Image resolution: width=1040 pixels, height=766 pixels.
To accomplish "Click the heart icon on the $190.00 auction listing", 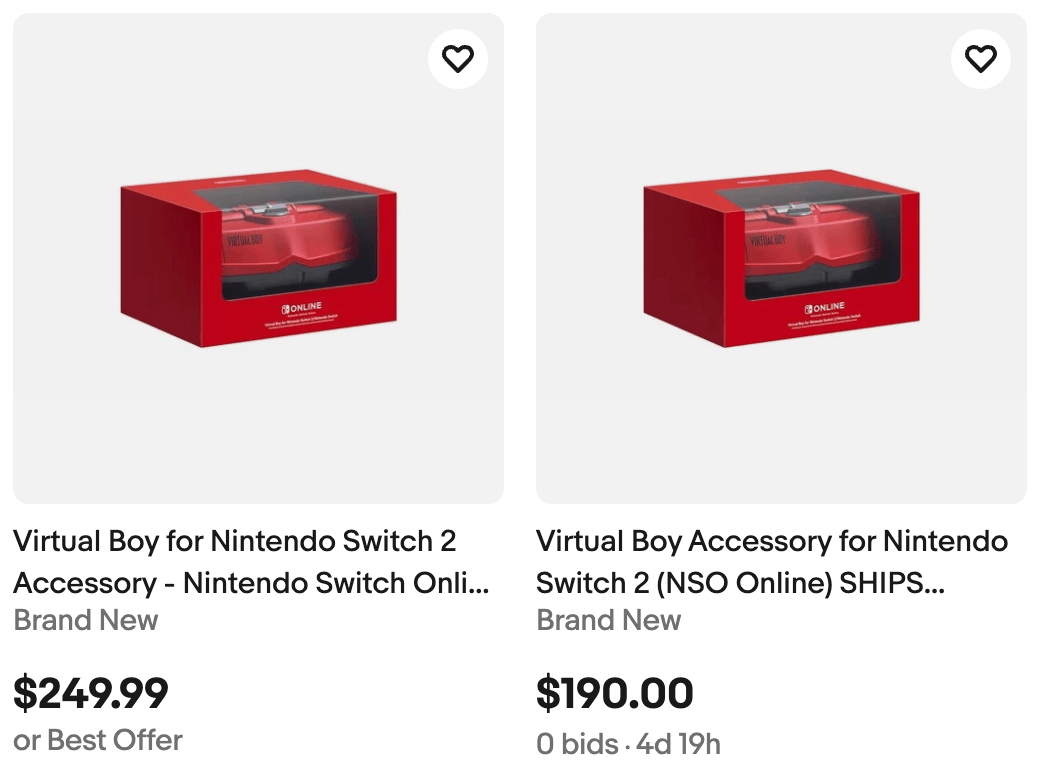I will point(981,59).
